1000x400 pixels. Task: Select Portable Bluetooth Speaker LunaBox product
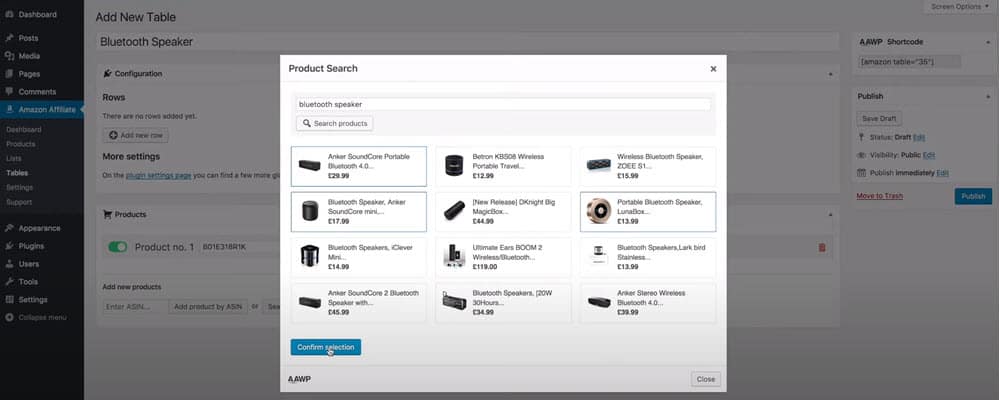point(648,212)
